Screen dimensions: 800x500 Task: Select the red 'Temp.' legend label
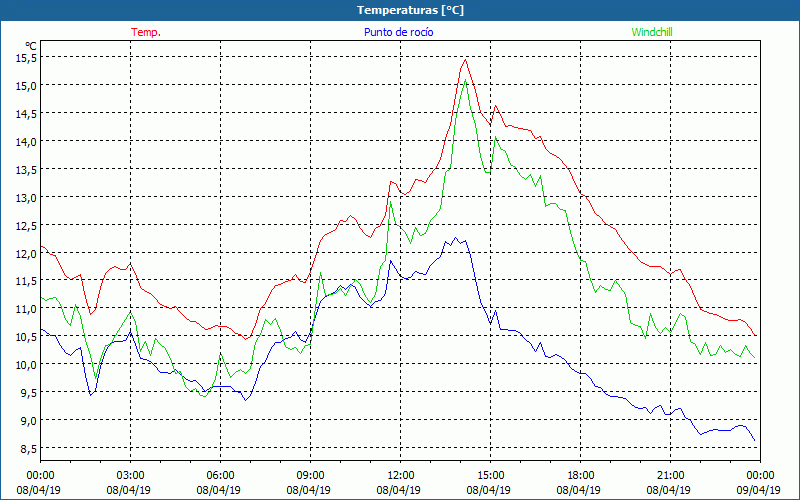click(146, 32)
